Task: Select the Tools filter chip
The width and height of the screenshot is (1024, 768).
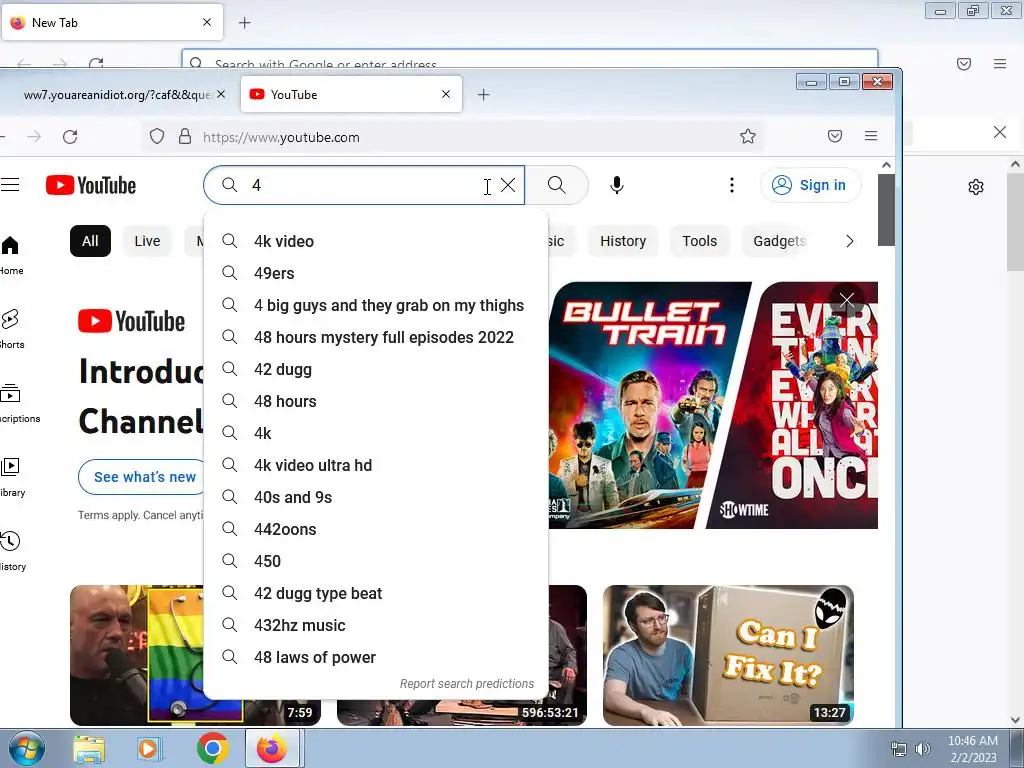Action: (x=699, y=241)
